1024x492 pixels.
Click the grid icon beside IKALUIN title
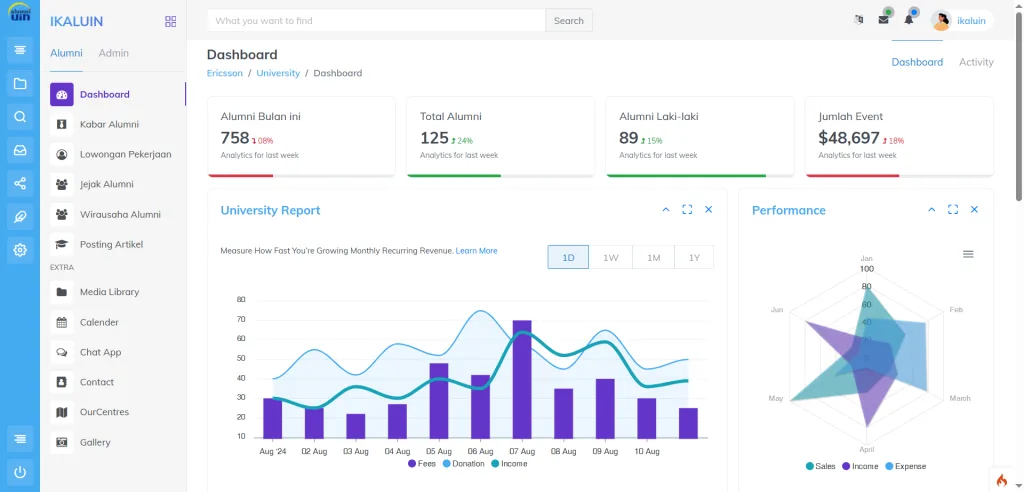170,21
